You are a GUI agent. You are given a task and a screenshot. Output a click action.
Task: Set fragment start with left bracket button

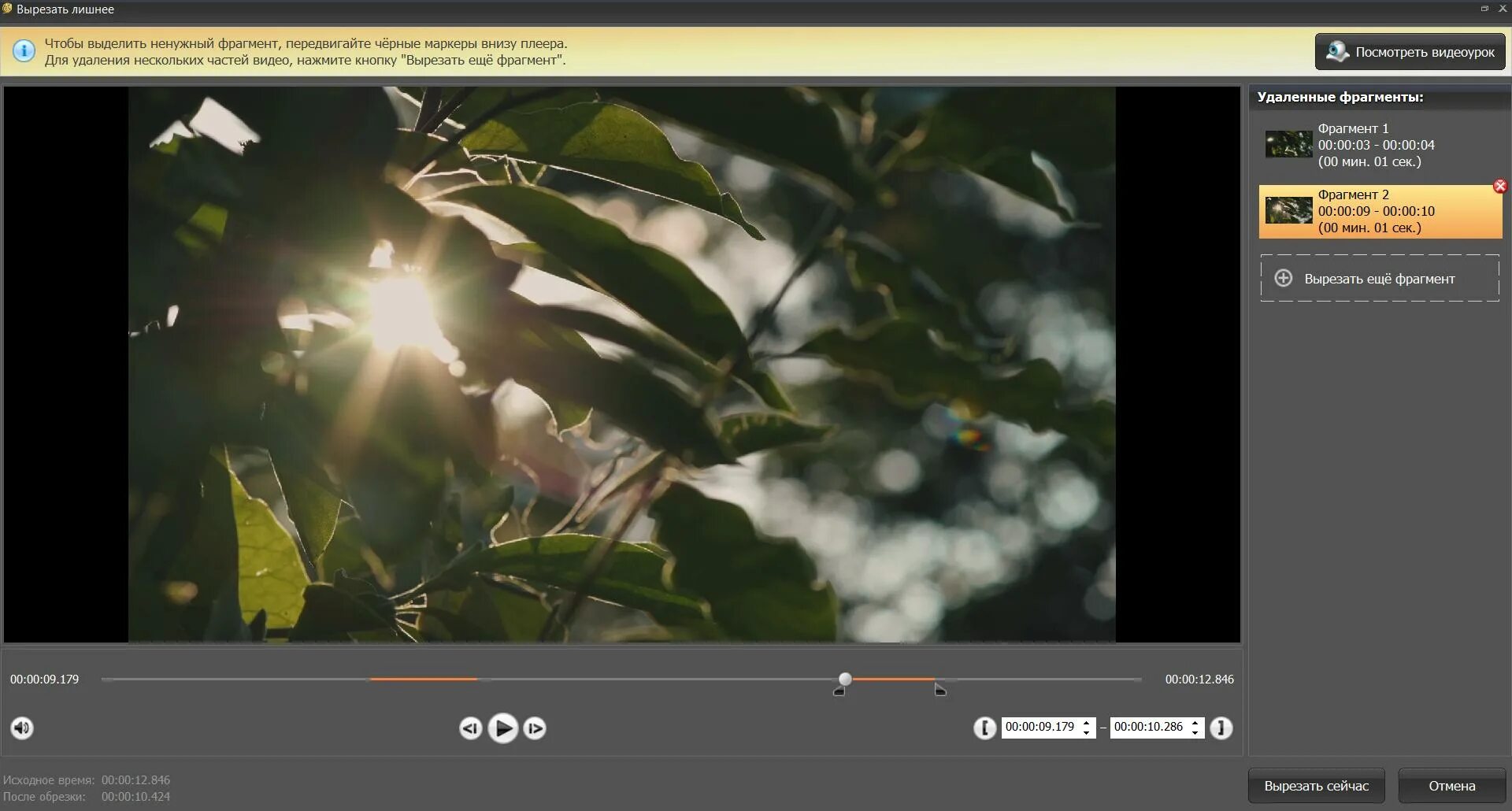point(984,728)
